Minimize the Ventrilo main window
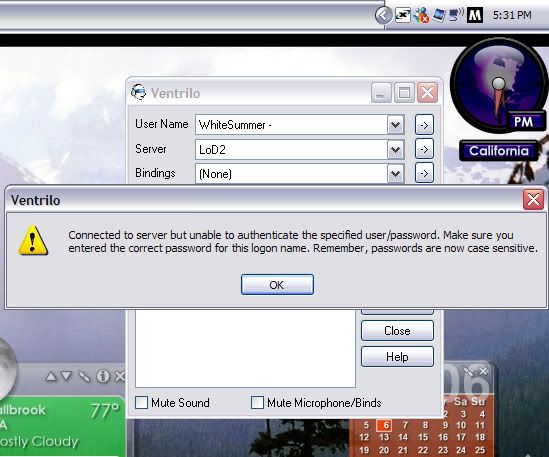The height and width of the screenshot is (457, 549). pos(381,93)
